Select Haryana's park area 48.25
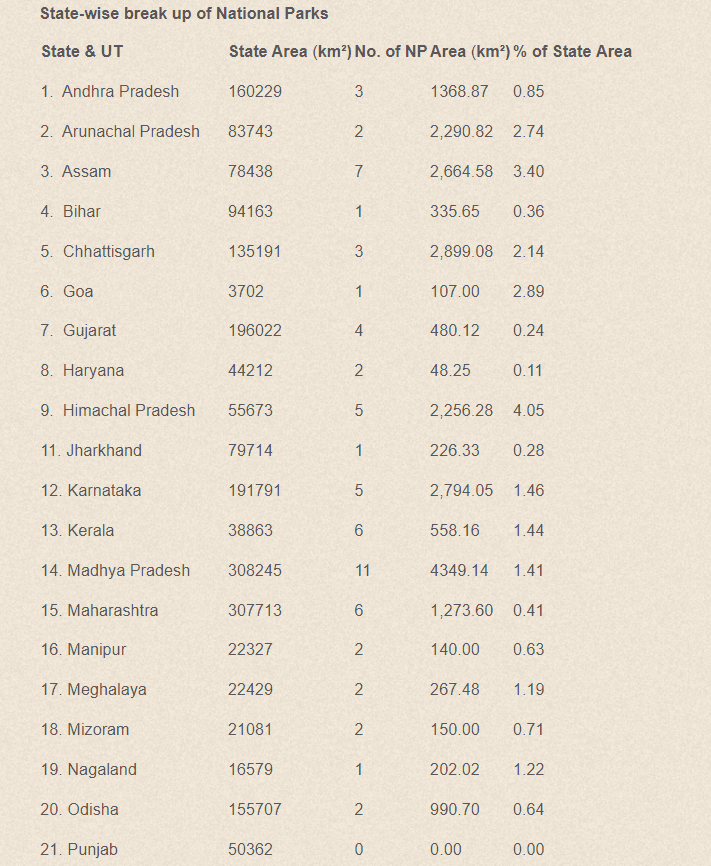The width and height of the screenshot is (711, 866). coord(450,370)
